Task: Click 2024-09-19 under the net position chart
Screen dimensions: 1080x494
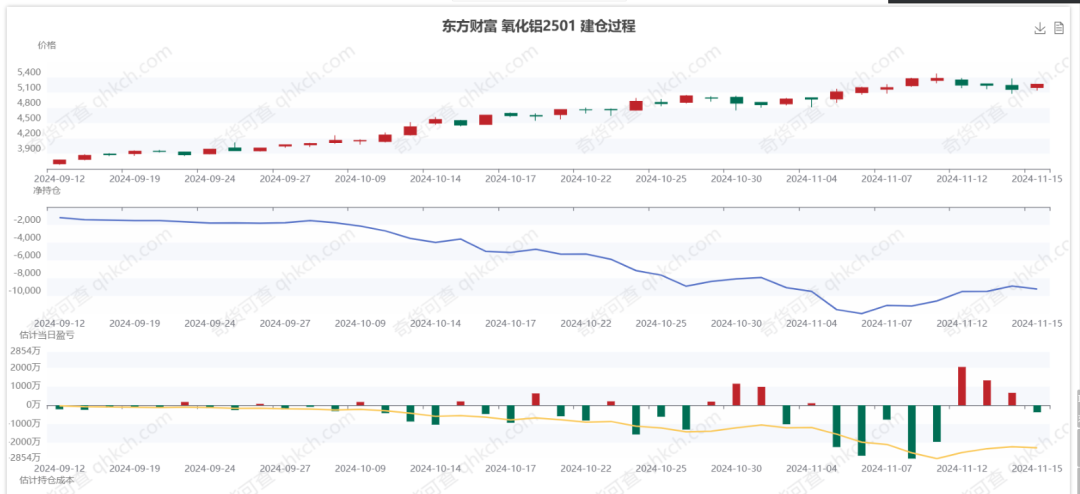Action: point(135,322)
